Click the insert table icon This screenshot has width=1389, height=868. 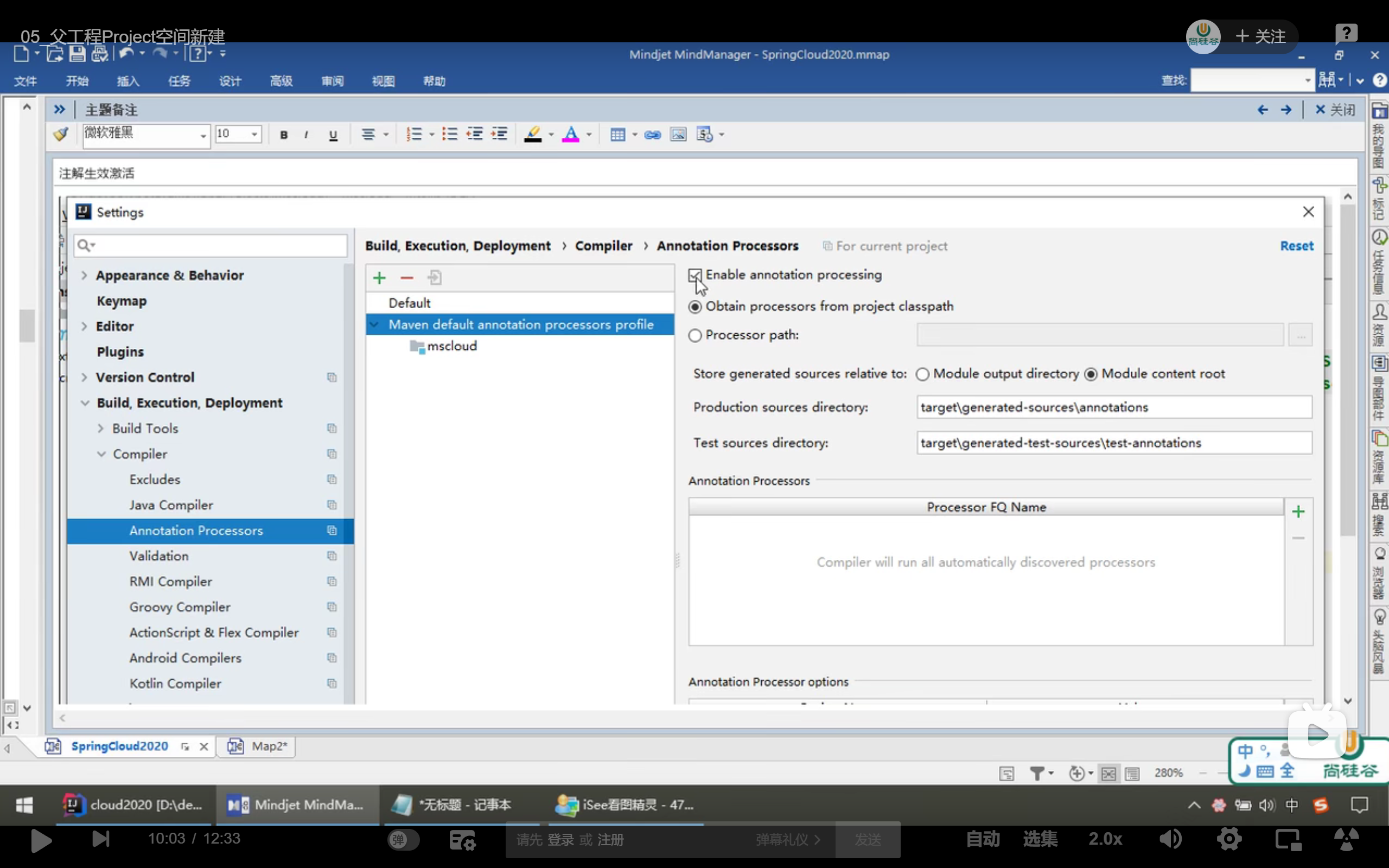click(617, 135)
